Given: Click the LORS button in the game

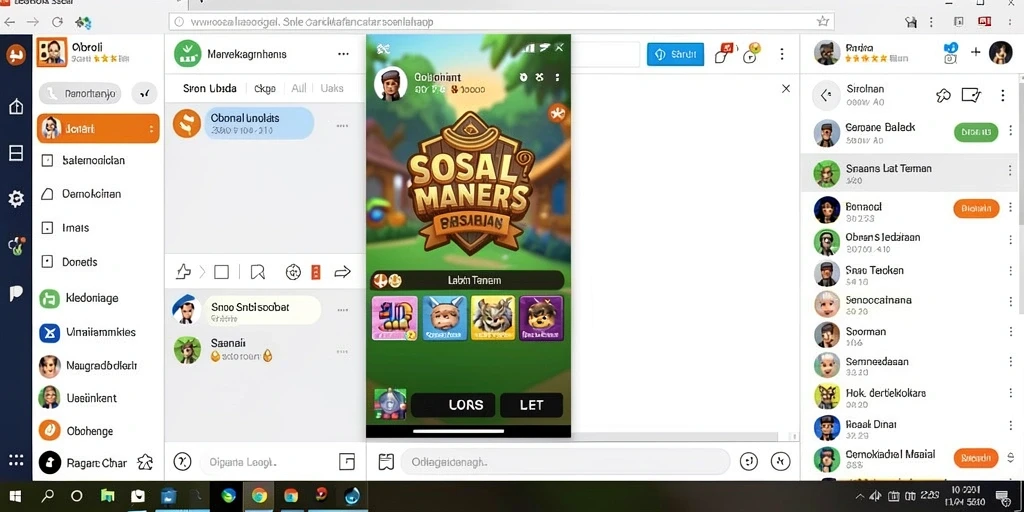Looking at the screenshot, I should (453, 406).
